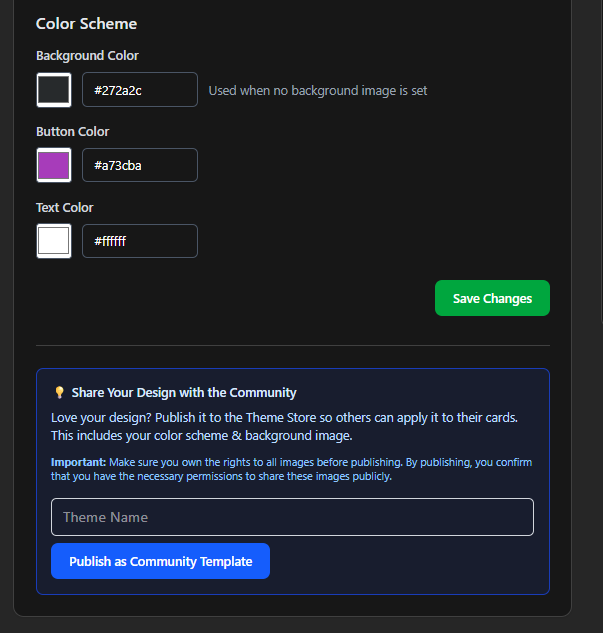Click the 'Important:' bold notice text
This screenshot has width=603, height=633.
pyautogui.click(x=78, y=462)
